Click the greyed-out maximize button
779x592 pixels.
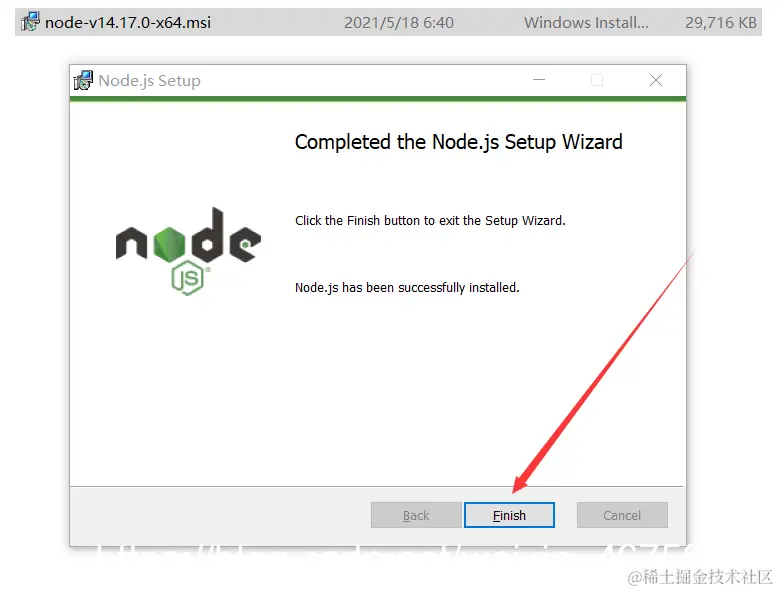[597, 80]
